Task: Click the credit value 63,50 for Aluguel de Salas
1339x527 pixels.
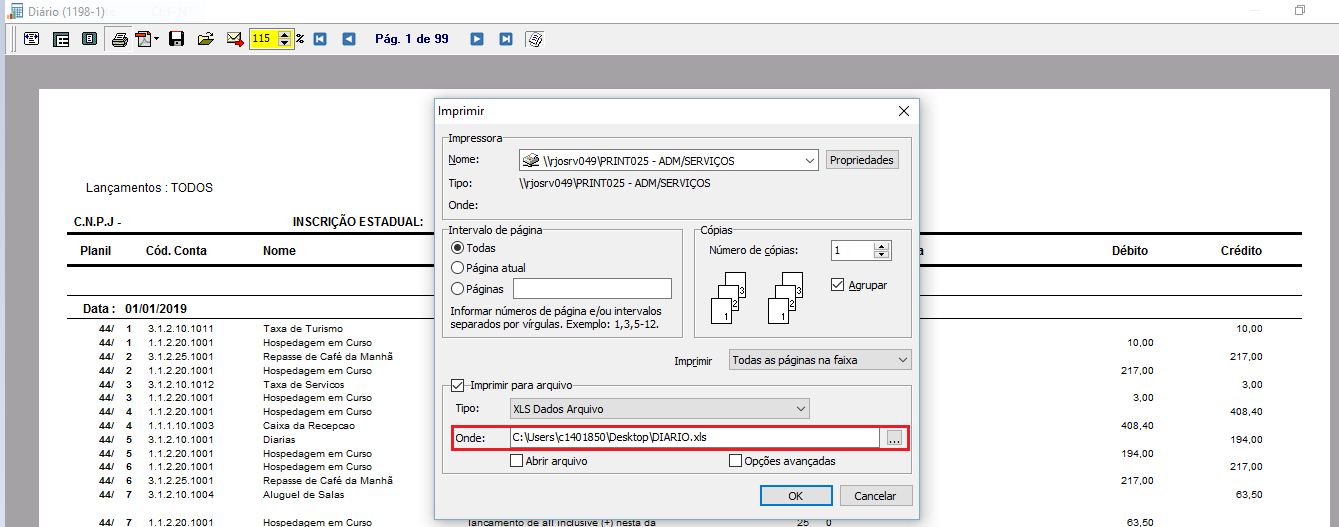Action: point(1250,494)
